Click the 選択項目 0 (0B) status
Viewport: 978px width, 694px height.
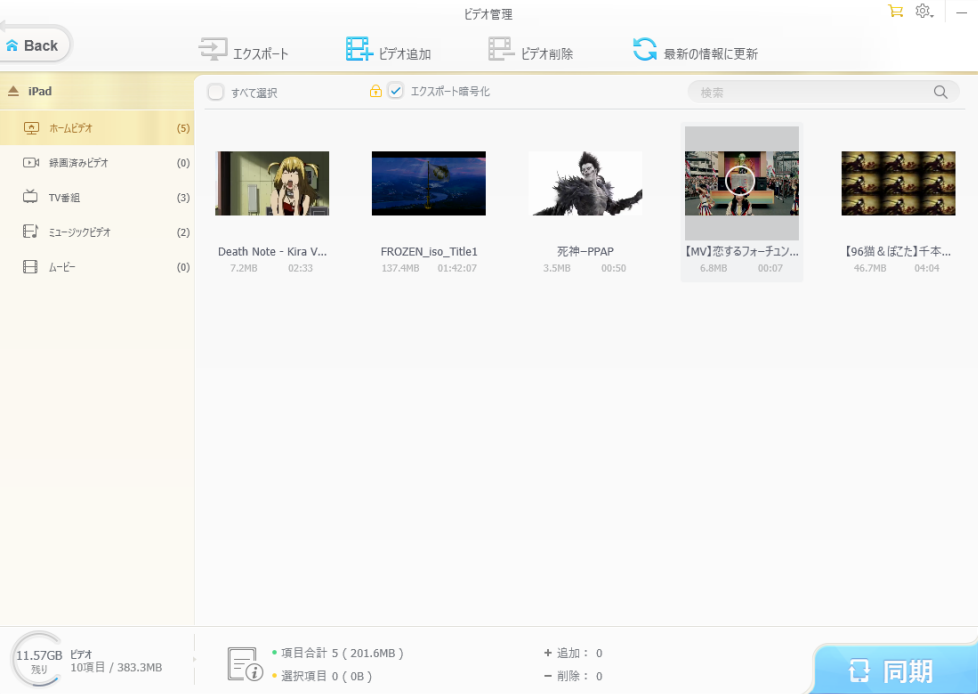point(326,676)
